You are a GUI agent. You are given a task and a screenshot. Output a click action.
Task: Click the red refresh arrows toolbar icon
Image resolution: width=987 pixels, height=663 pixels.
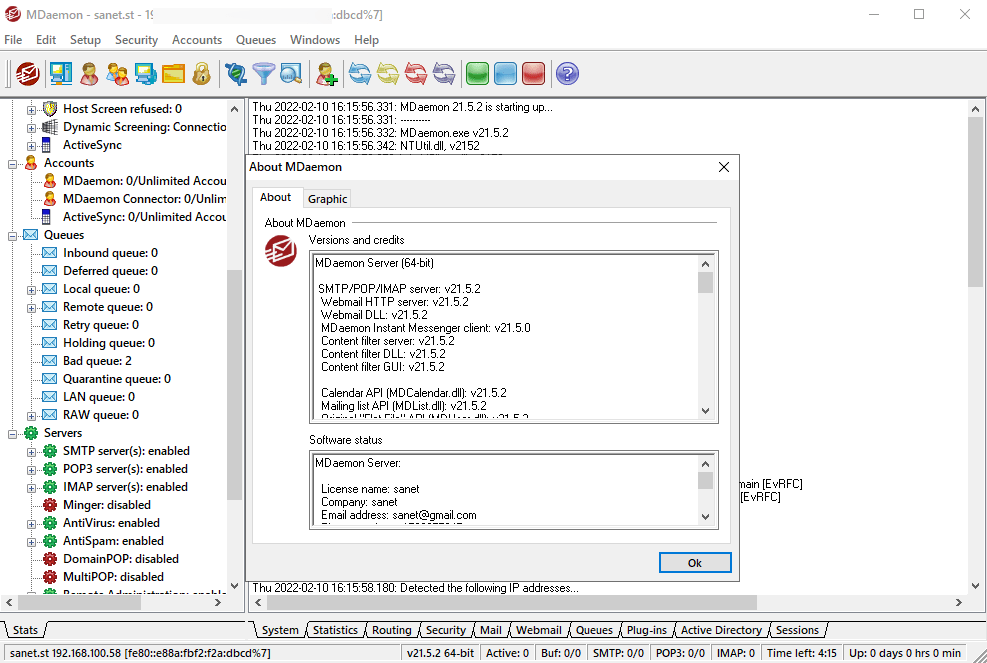click(x=415, y=74)
